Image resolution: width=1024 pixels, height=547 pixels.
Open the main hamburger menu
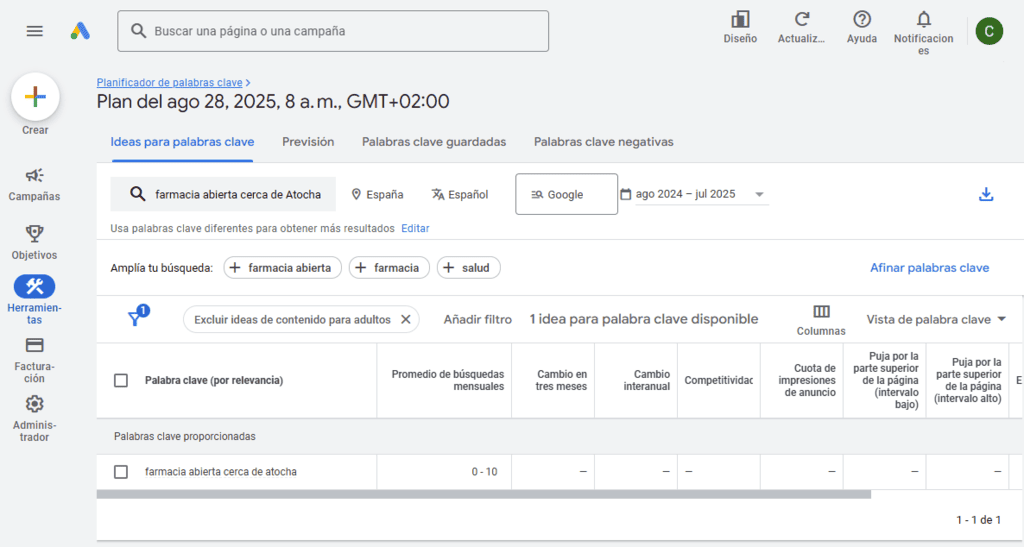coord(35,31)
